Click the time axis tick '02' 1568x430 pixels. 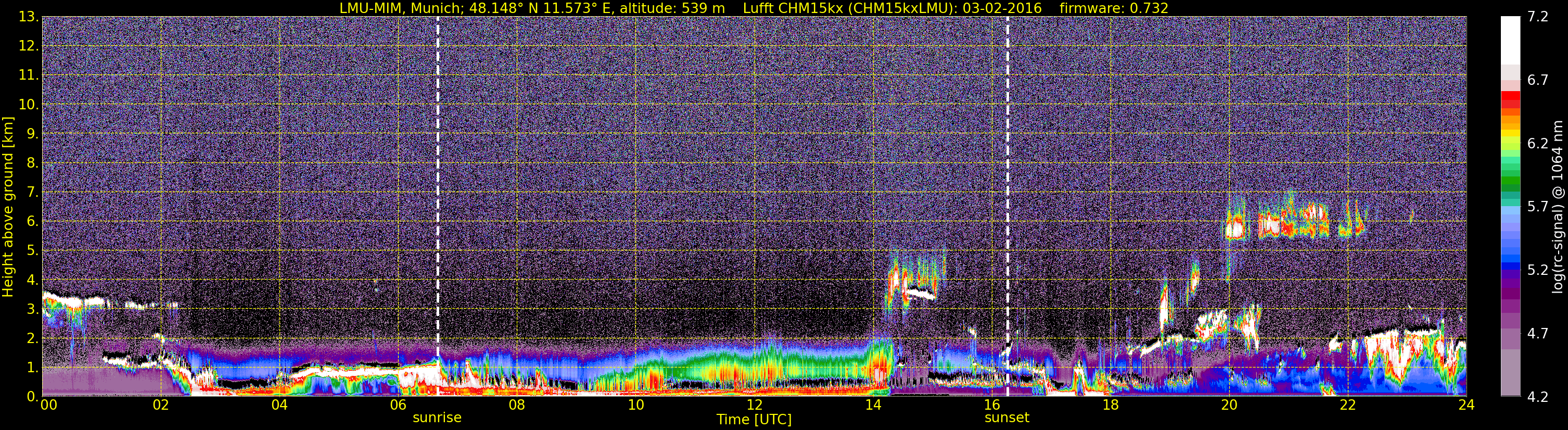point(160,406)
